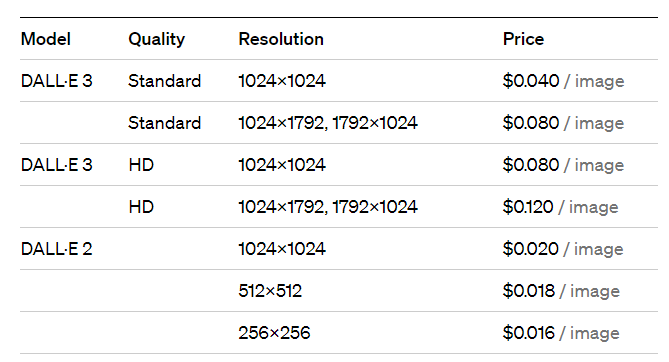This screenshot has height=362, width=669.
Task: Click Standard quality for 1024×1024
Action: pos(164,81)
